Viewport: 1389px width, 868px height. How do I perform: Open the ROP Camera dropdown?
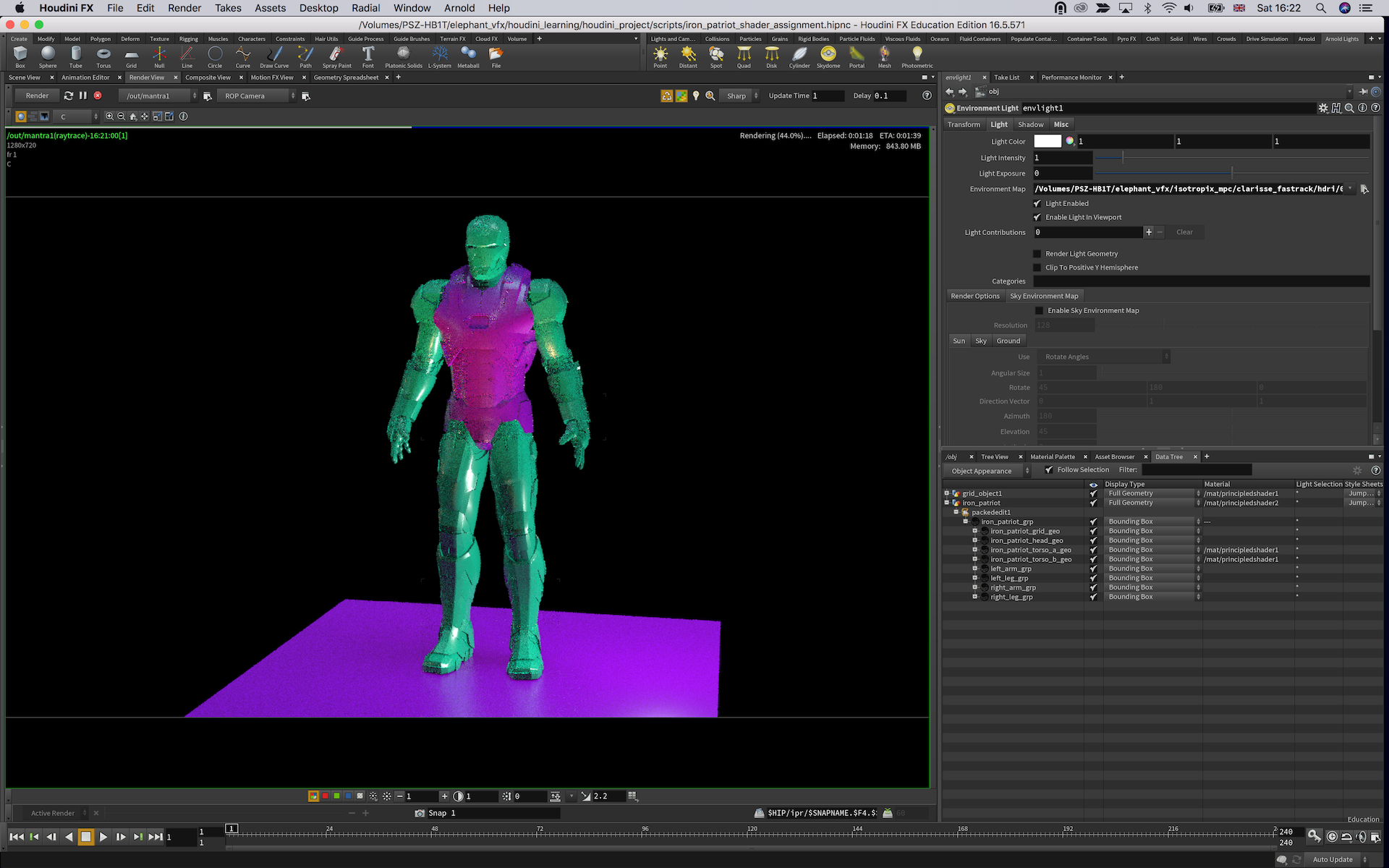257,95
